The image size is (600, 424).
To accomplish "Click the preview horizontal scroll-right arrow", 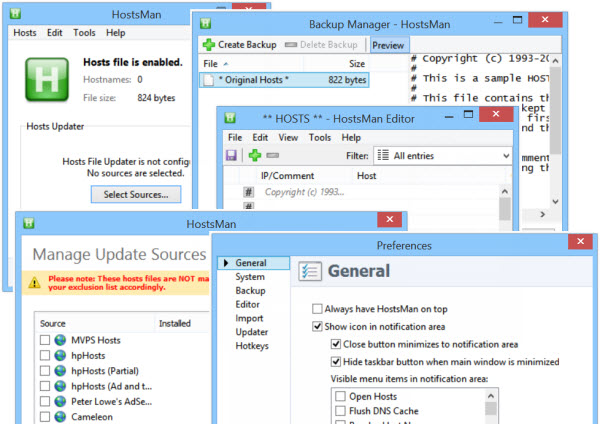I will pyautogui.click(x=543, y=214).
